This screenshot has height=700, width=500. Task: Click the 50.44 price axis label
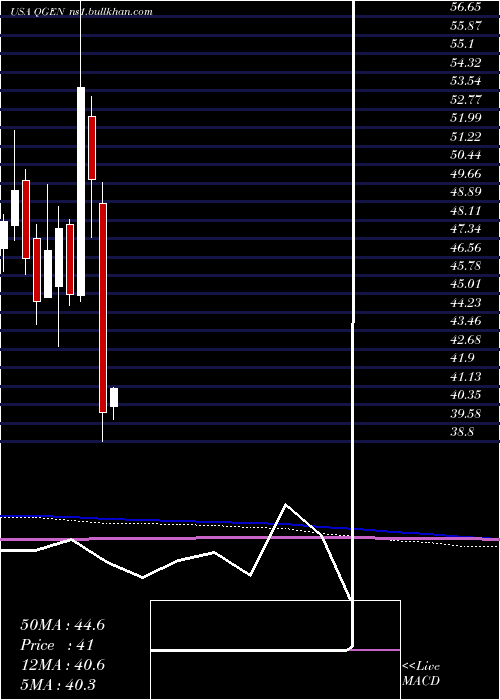coord(465,155)
